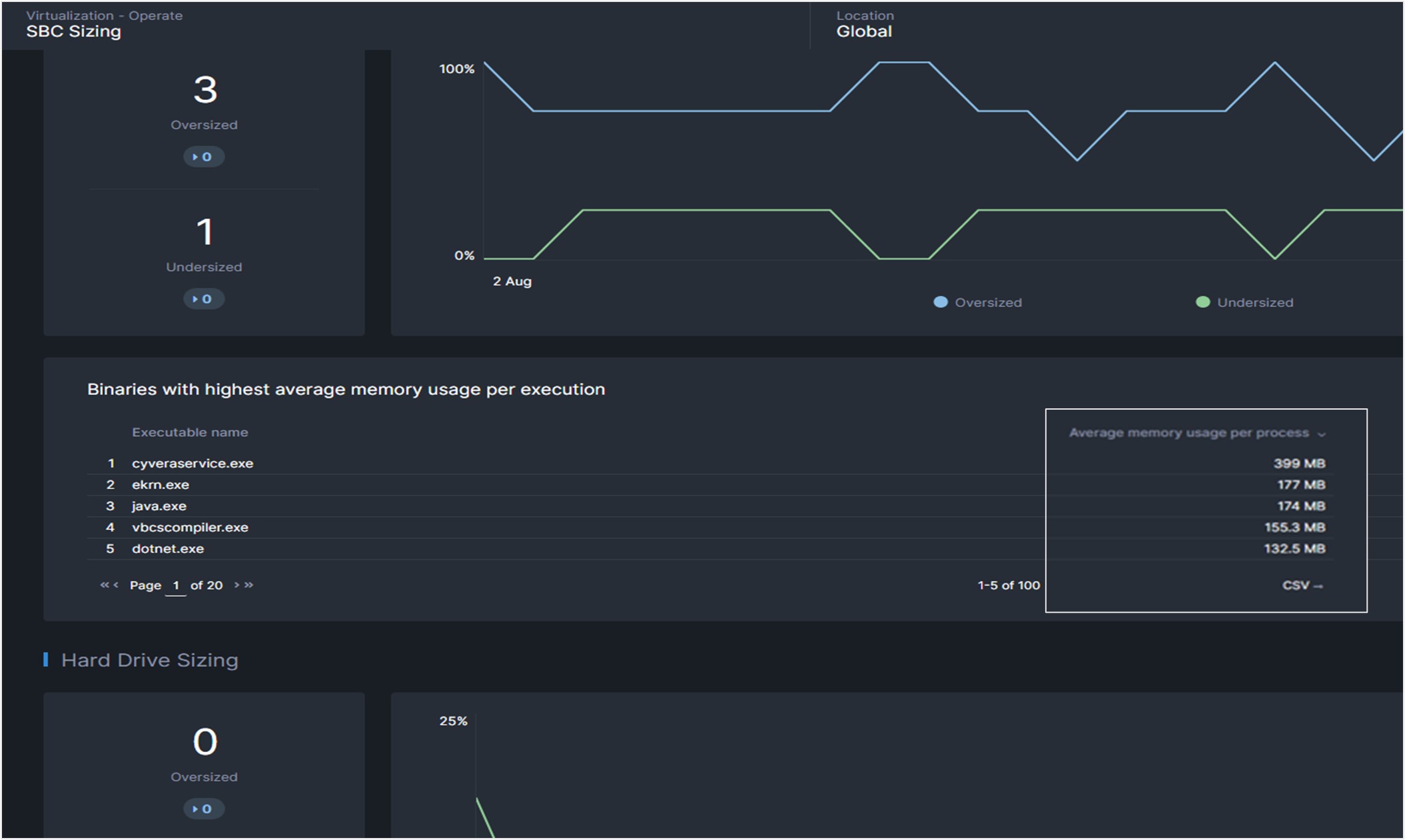
Task: Toggle Undersized series in chart legend
Action: click(1254, 302)
